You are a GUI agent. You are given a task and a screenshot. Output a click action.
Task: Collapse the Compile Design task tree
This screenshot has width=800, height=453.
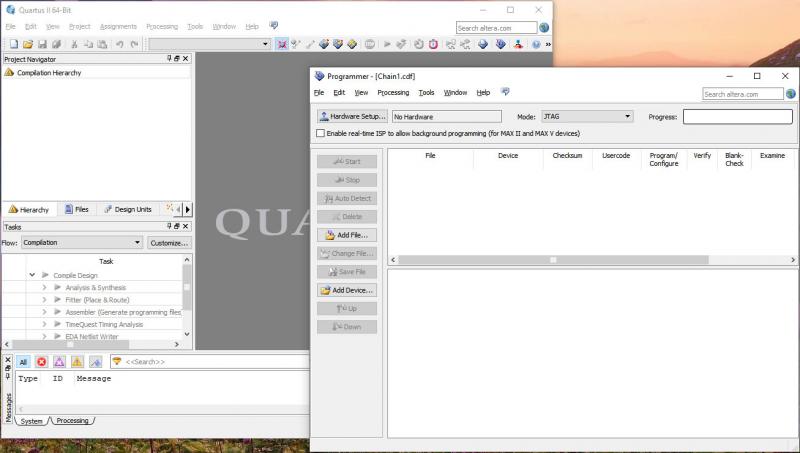tap(32, 275)
